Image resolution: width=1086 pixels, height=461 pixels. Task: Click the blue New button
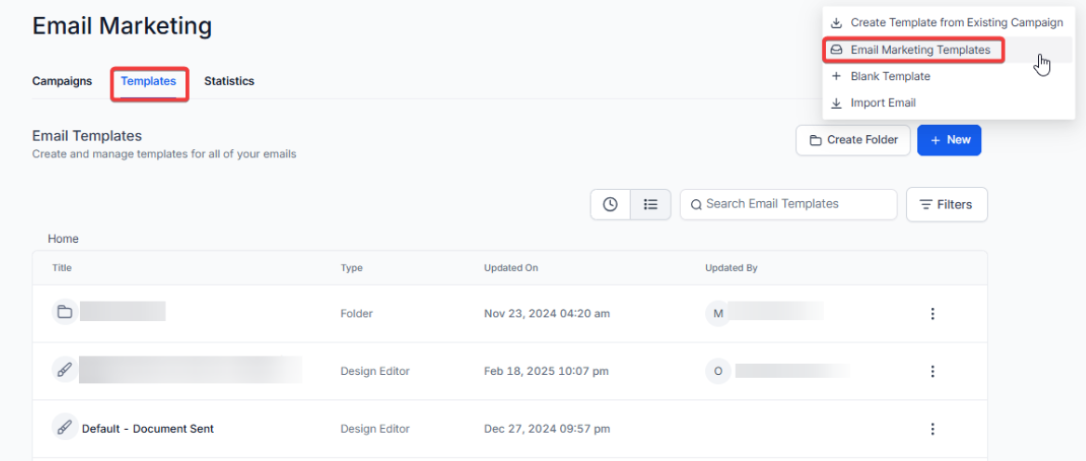[x=949, y=140]
